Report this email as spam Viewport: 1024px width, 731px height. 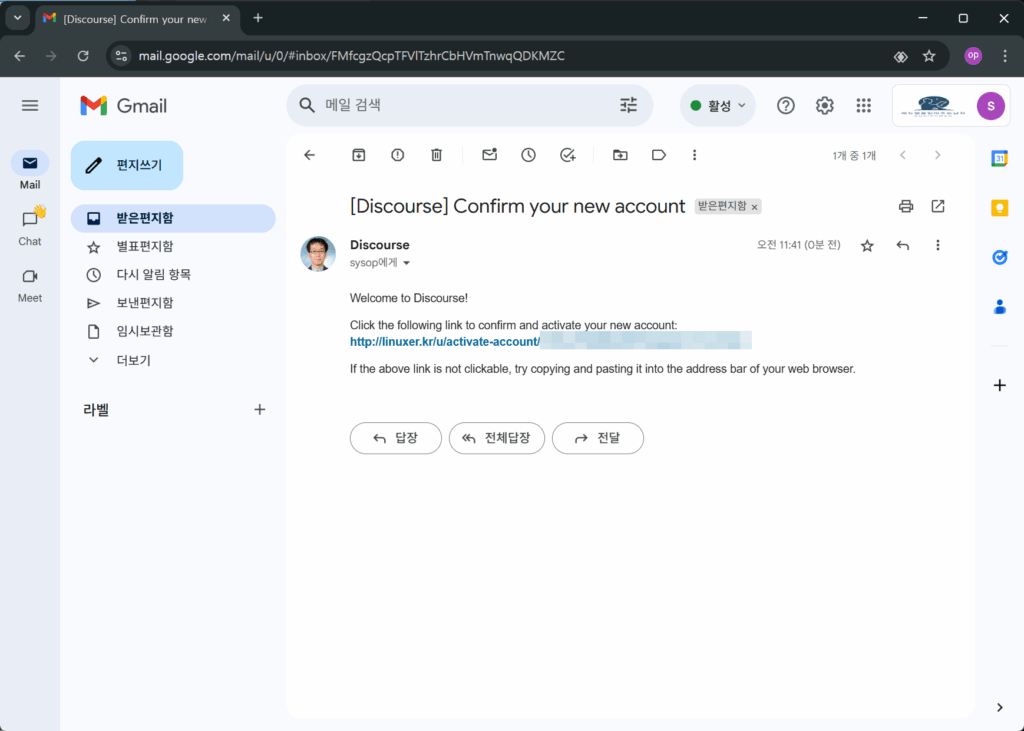[398, 155]
